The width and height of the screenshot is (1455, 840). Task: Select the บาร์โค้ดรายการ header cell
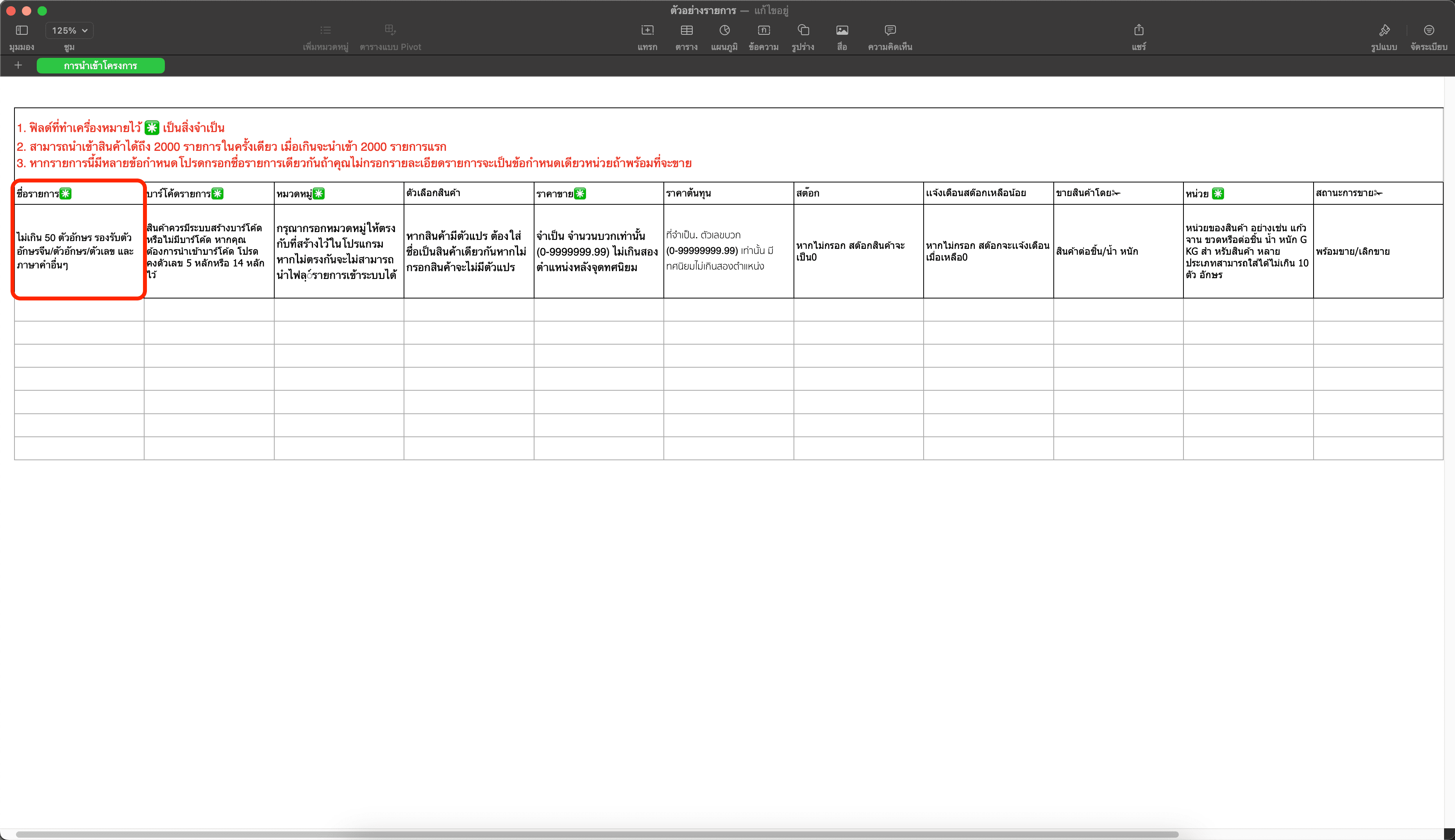(208, 193)
